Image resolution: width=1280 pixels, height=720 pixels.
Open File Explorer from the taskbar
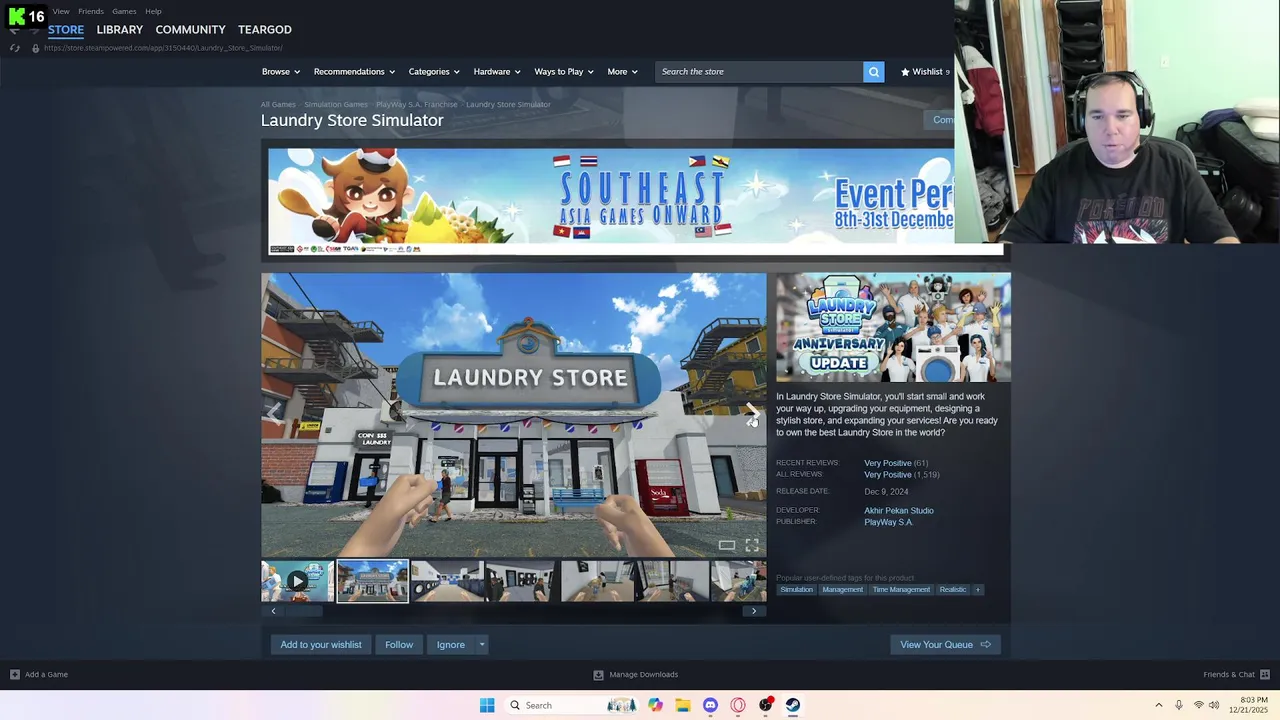coord(683,705)
